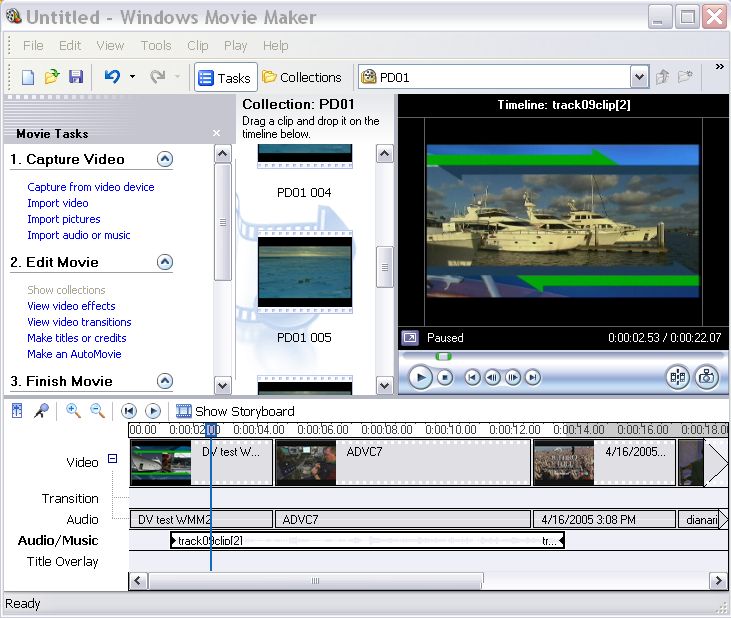Click the Open Project folder icon
Viewport: 731px width, 618px height.
[52, 77]
